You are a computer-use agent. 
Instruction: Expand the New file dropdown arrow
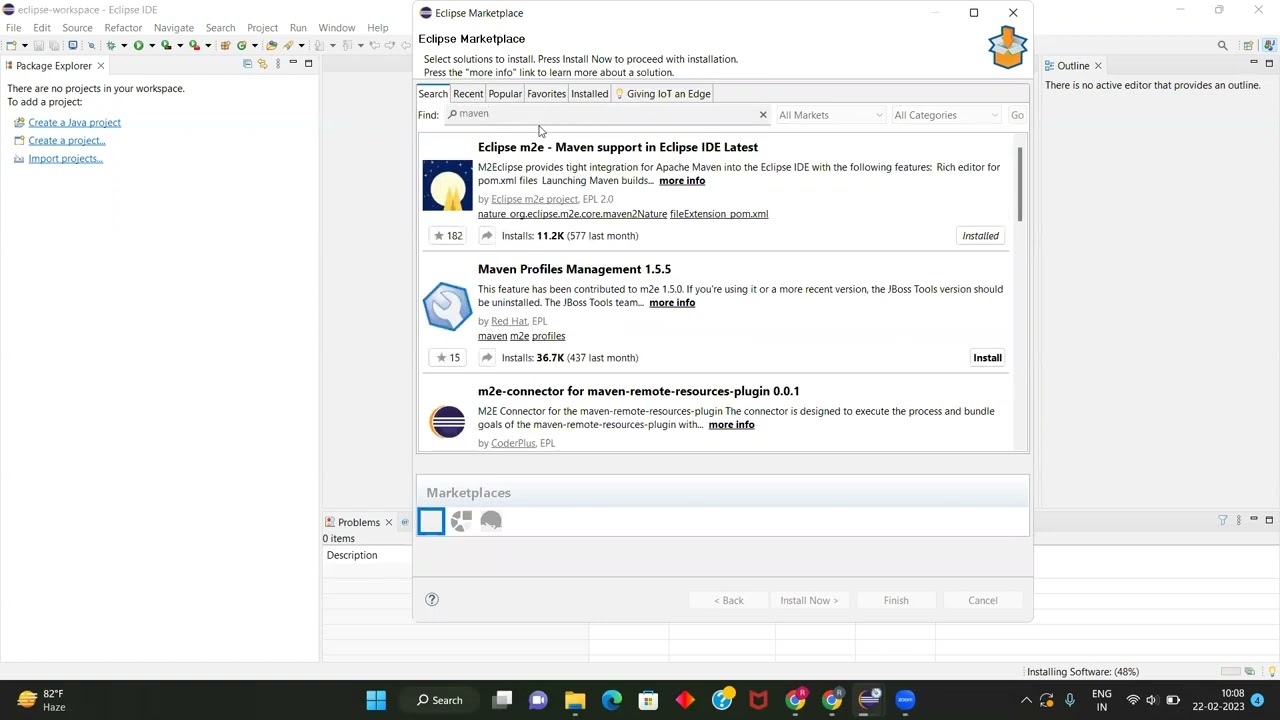click(25, 45)
